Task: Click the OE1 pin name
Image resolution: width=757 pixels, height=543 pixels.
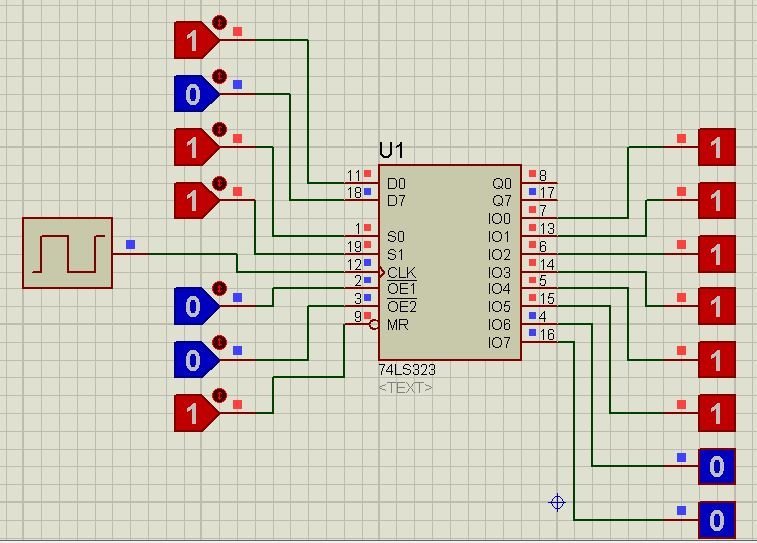Action: (402, 289)
